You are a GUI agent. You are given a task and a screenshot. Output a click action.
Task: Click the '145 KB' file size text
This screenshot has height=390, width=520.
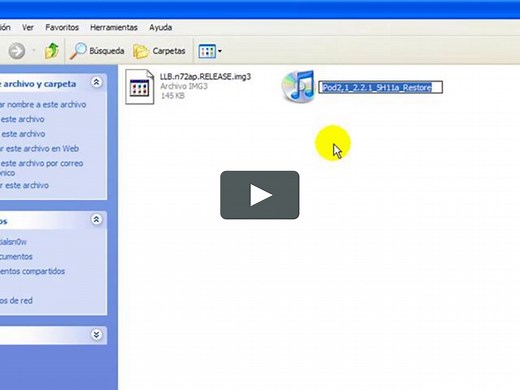click(173, 96)
